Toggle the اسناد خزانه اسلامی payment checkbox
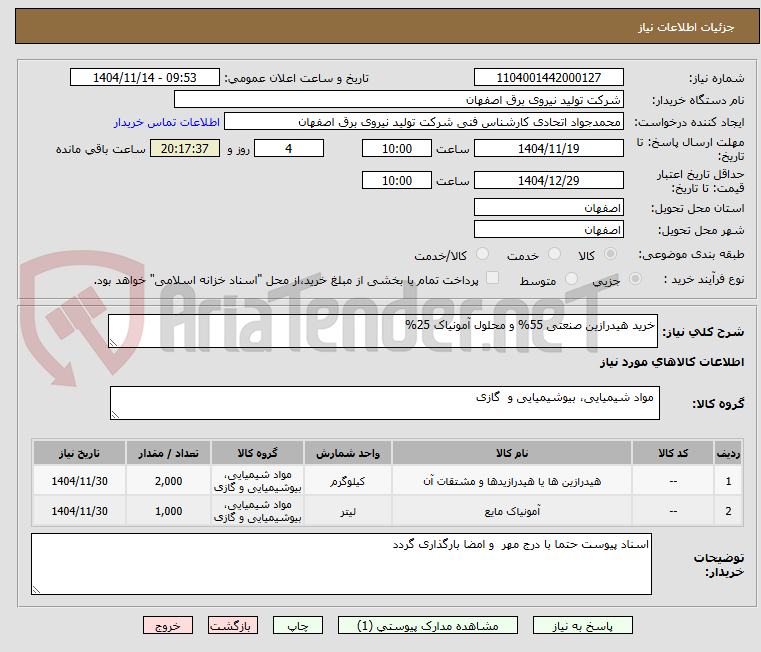761x652 pixels. [x=492, y=278]
